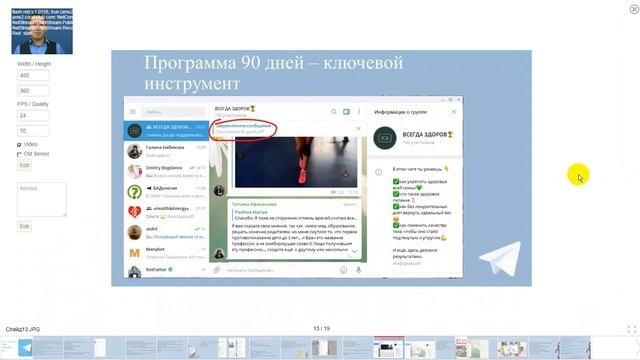
Task: Open the last slide thumbnail in strip
Action: point(575,348)
